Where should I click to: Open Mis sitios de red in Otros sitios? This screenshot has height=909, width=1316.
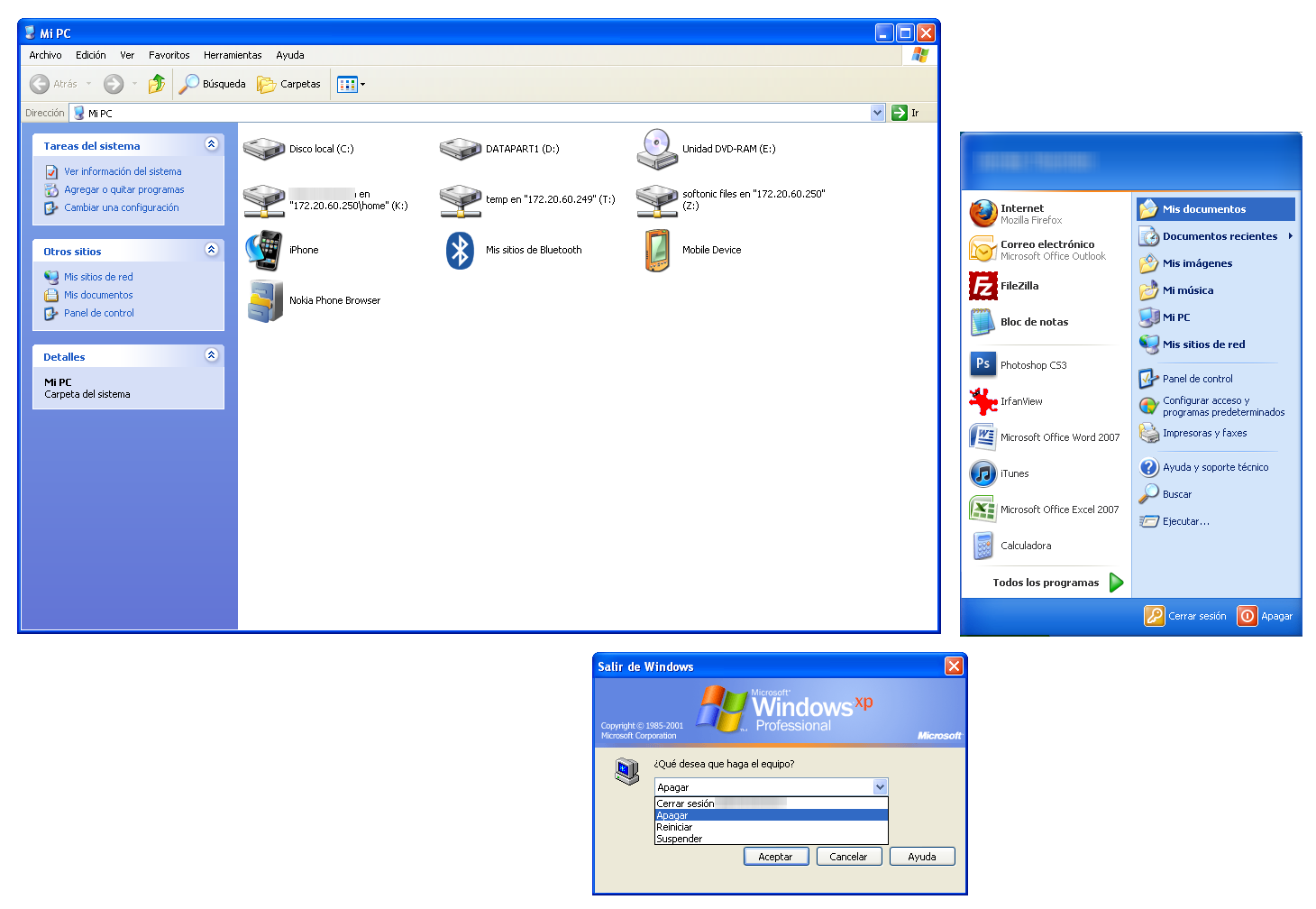tap(98, 277)
